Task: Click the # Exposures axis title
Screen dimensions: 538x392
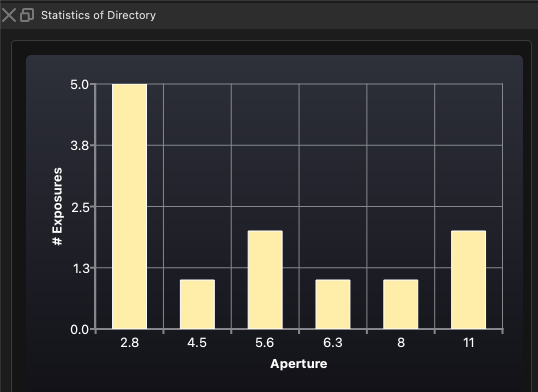Action: point(57,206)
